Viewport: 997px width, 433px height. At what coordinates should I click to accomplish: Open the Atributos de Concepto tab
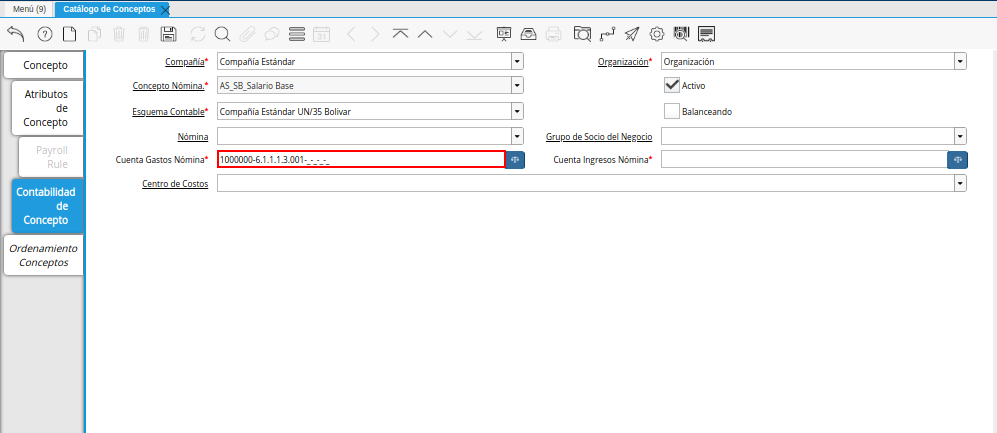(x=47, y=108)
